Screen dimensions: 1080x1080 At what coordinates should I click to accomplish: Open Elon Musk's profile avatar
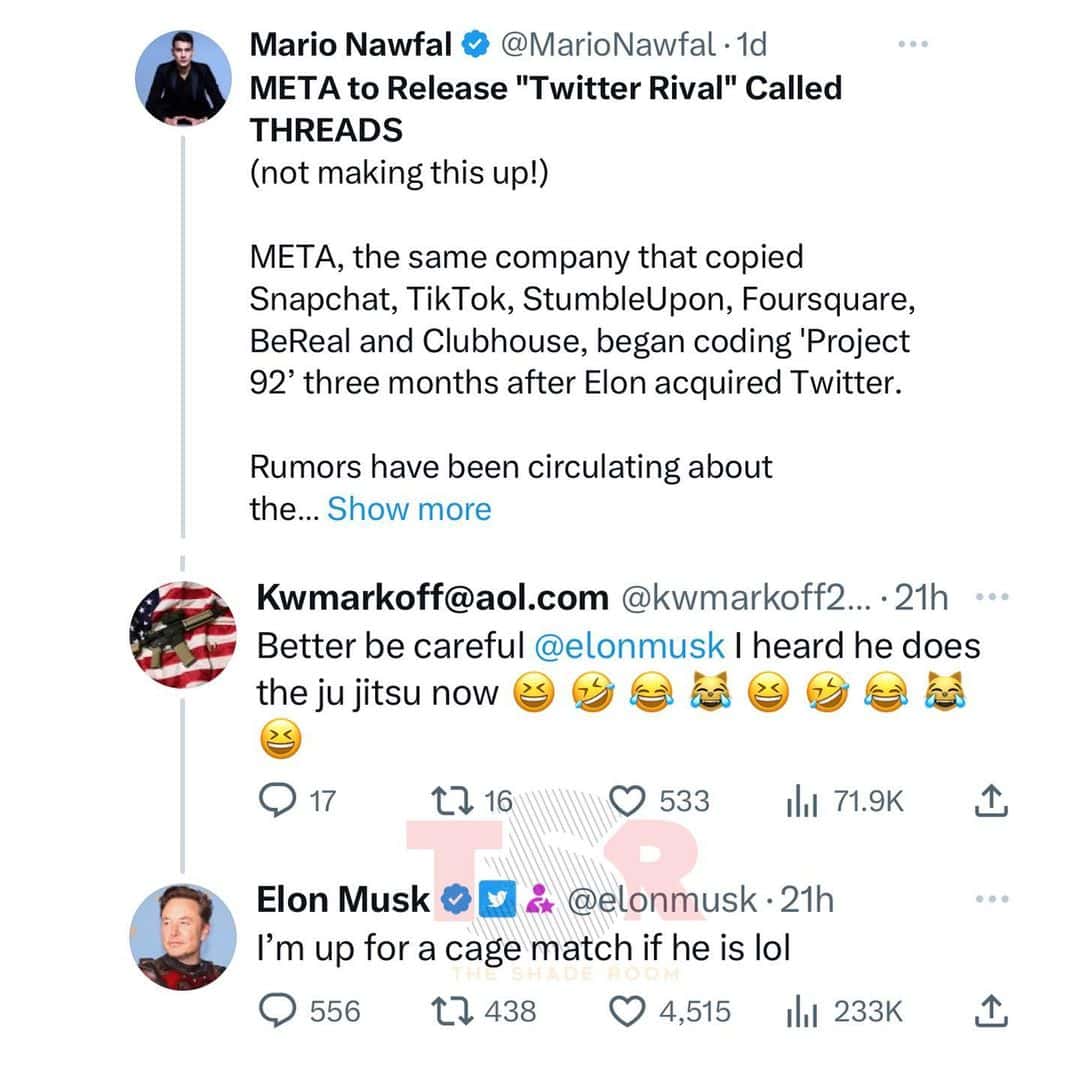pyautogui.click(x=183, y=937)
